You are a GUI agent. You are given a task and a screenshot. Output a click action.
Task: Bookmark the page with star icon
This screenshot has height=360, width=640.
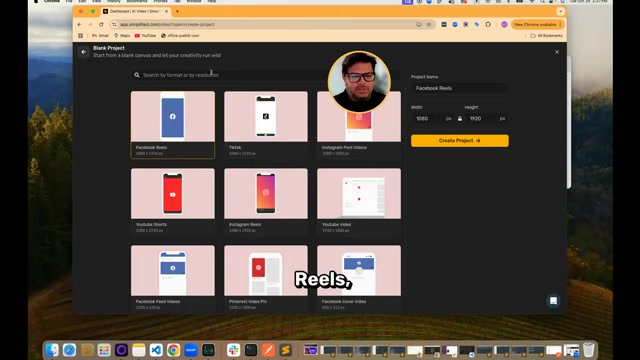pos(429,24)
